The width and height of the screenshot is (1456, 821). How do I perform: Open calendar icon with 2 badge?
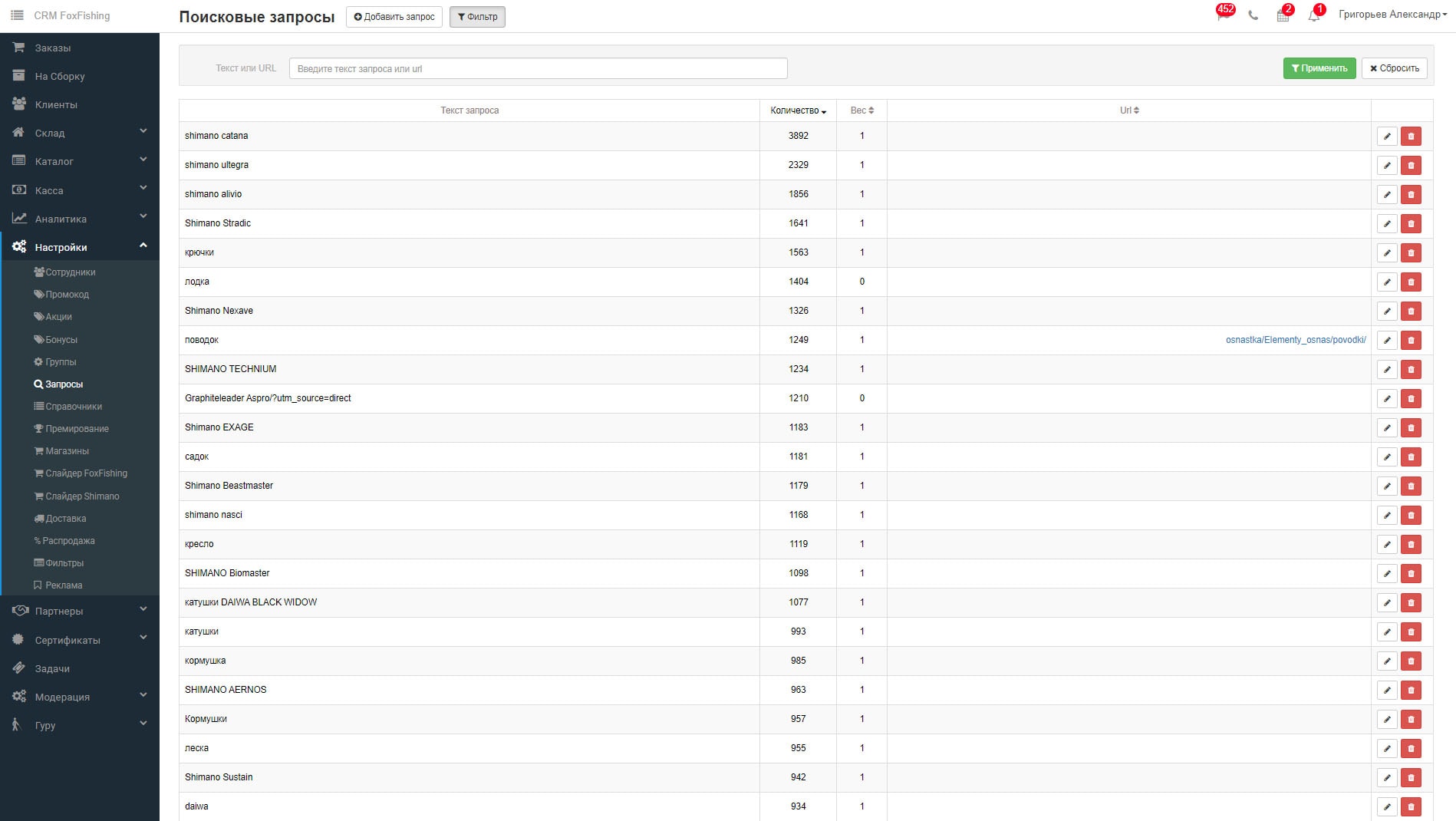click(1283, 15)
